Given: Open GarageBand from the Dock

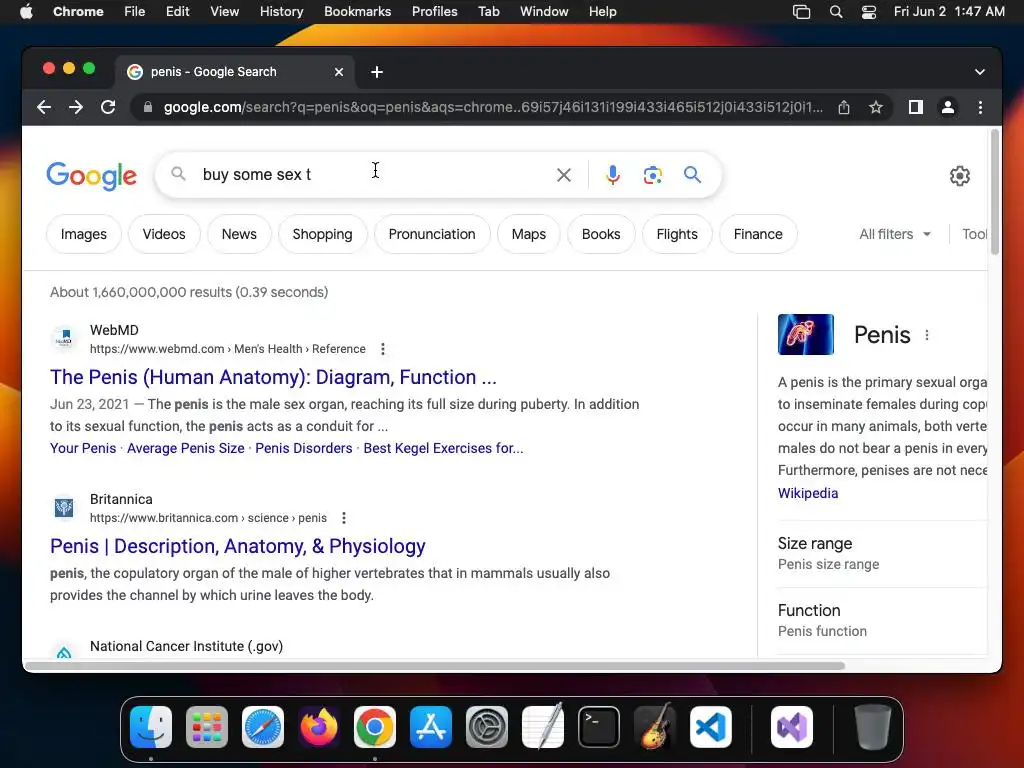Looking at the screenshot, I should (655, 727).
